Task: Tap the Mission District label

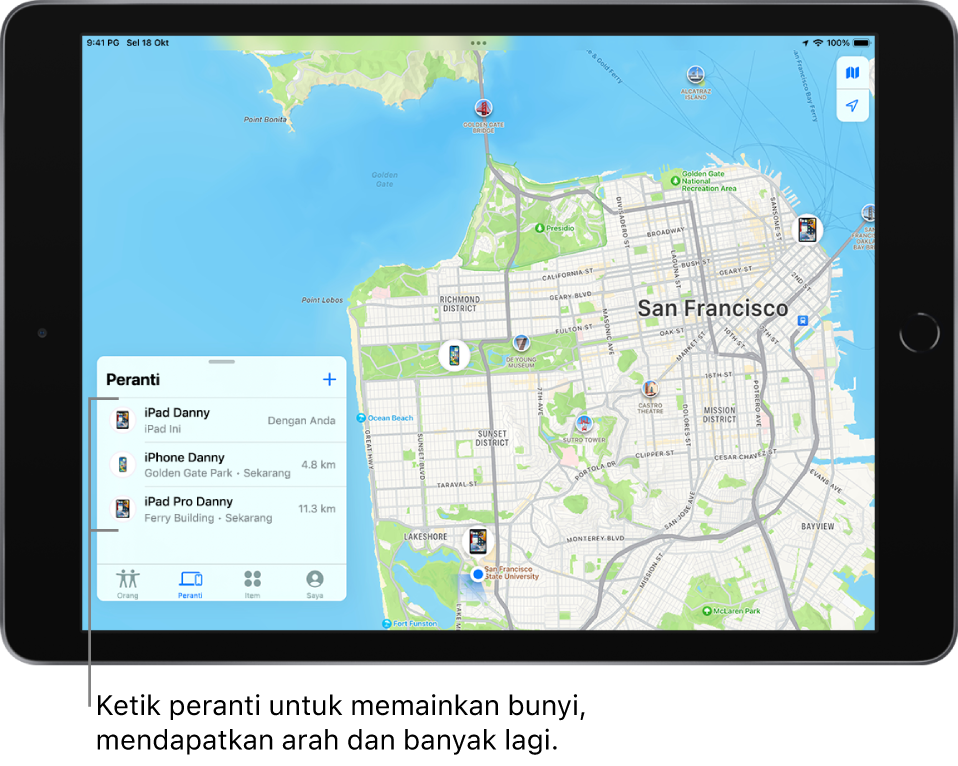Action: point(719,415)
